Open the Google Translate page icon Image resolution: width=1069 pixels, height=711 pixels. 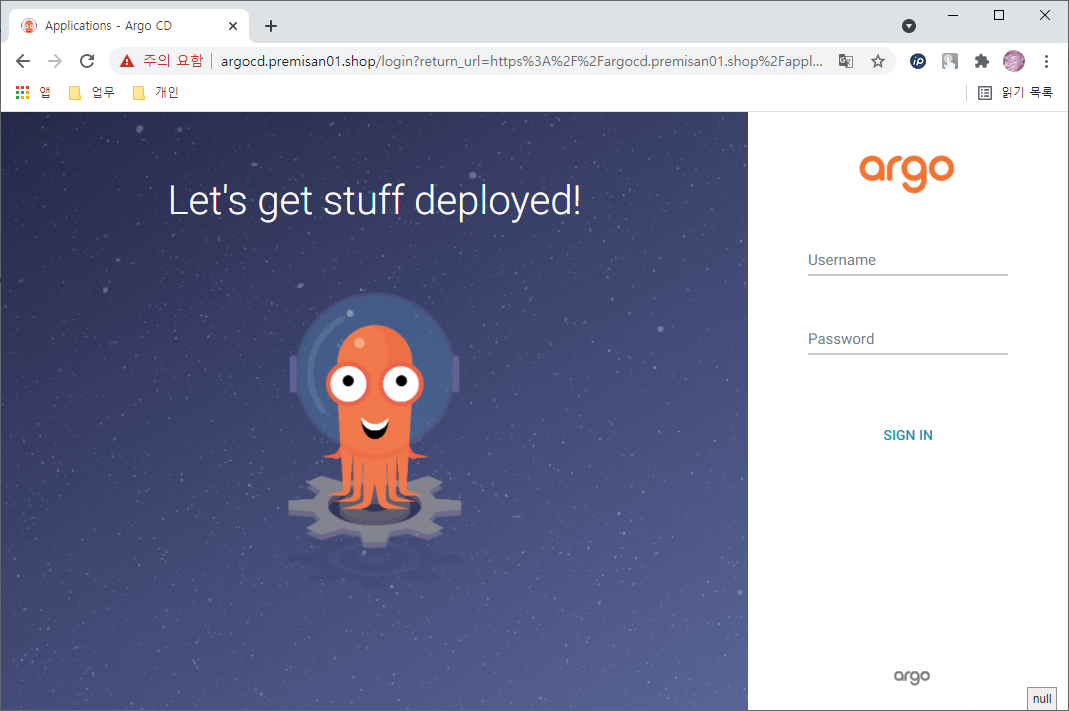point(846,61)
